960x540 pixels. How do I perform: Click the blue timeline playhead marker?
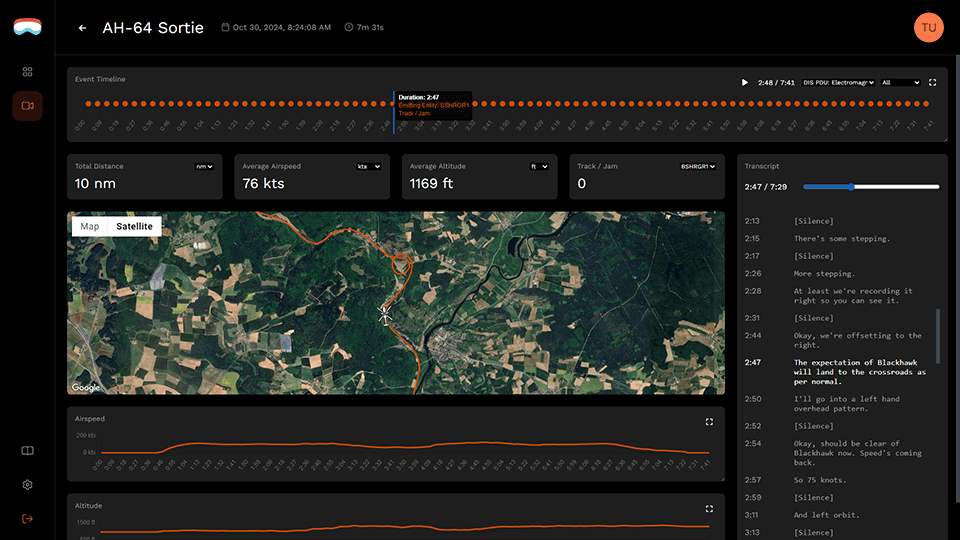click(x=394, y=113)
